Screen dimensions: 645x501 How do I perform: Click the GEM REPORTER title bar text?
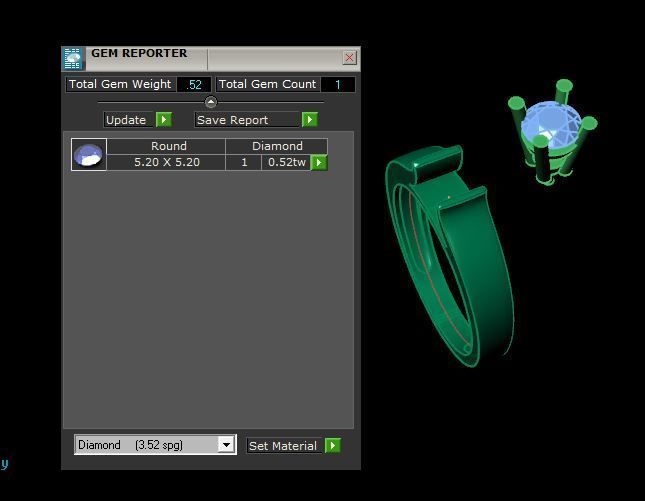point(139,53)
